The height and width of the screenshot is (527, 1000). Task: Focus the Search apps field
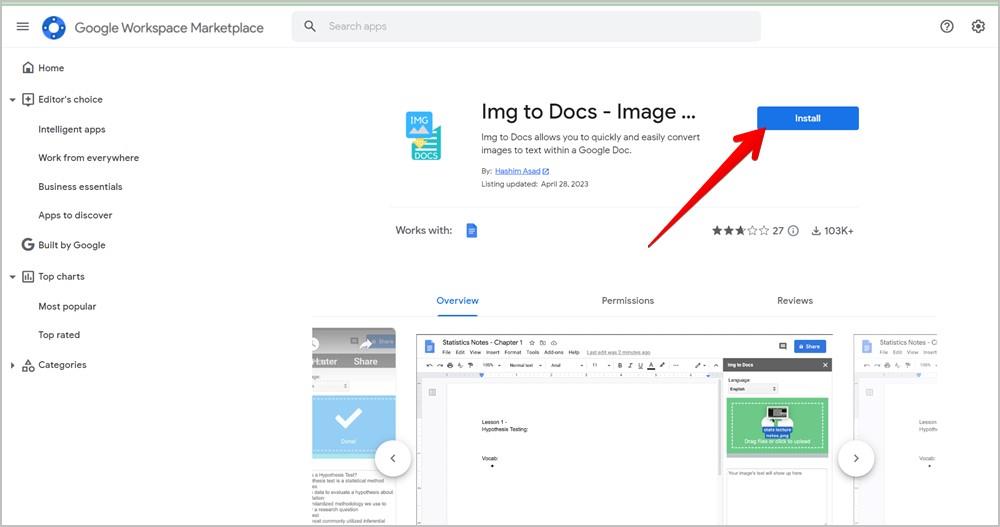coord(526,26)
